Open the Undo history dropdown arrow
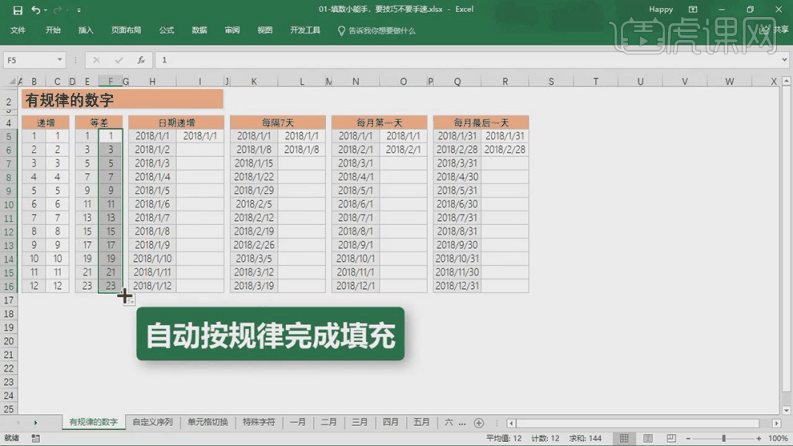 click(x=46, y=10)
